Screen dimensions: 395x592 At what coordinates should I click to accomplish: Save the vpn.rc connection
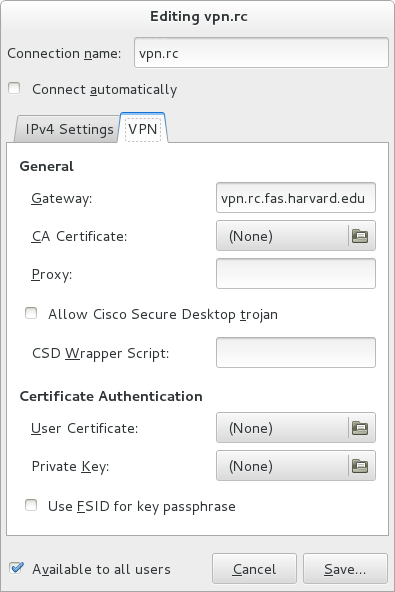coord(345,569)
